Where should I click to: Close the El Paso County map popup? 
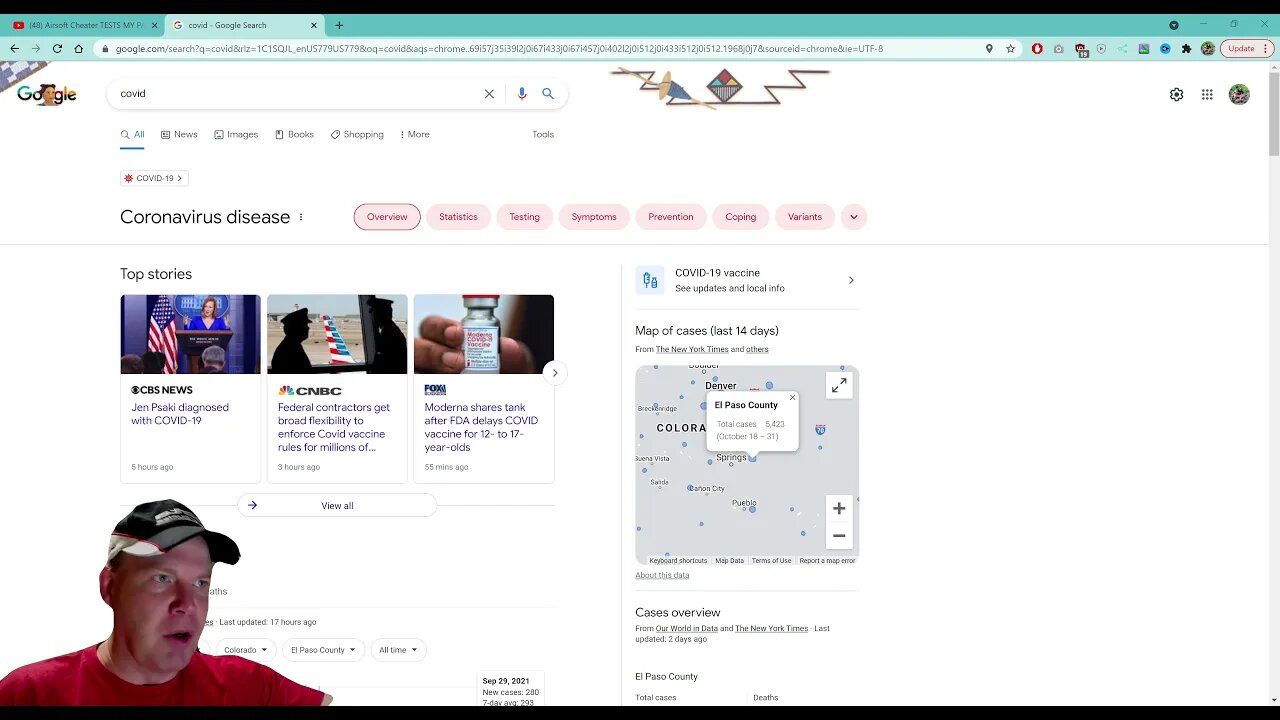tap(792, 398)
